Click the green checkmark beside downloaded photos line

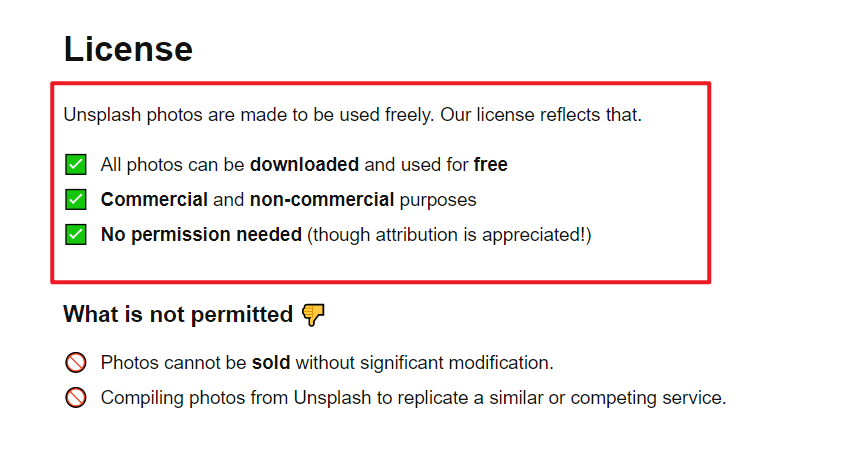75,164
